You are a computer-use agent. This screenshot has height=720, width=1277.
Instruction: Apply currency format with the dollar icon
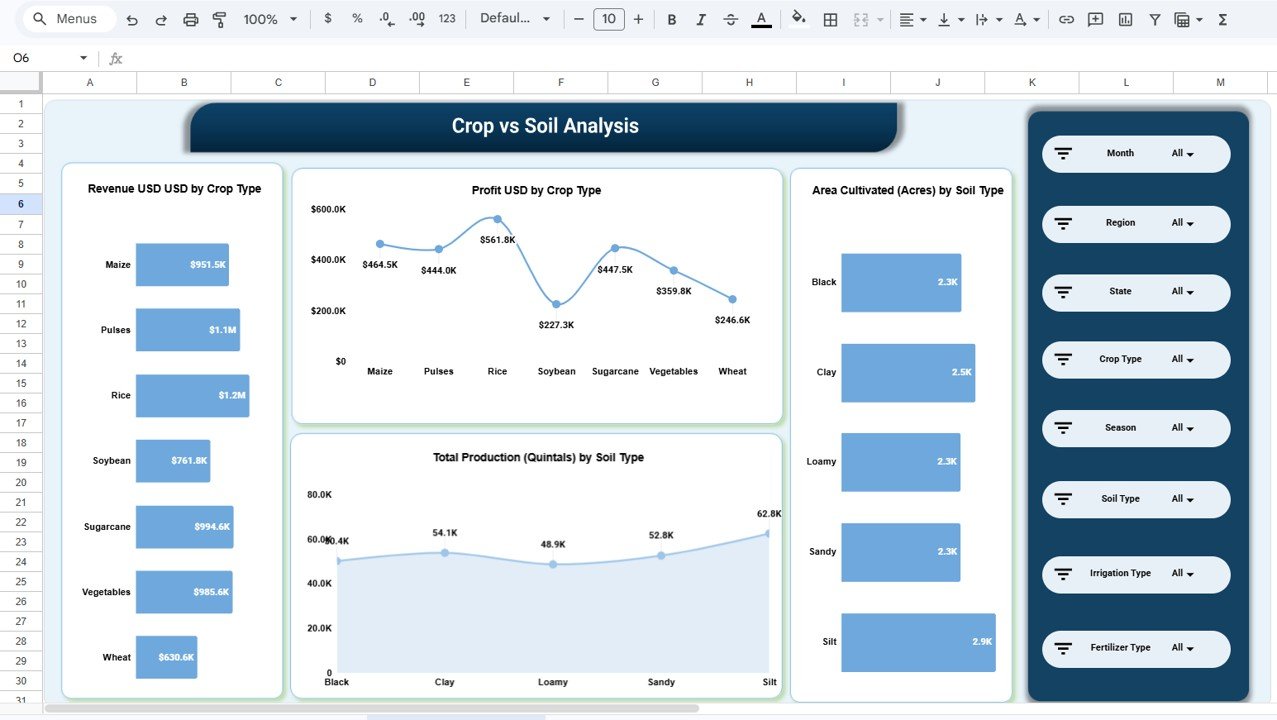tap(327, 18)
